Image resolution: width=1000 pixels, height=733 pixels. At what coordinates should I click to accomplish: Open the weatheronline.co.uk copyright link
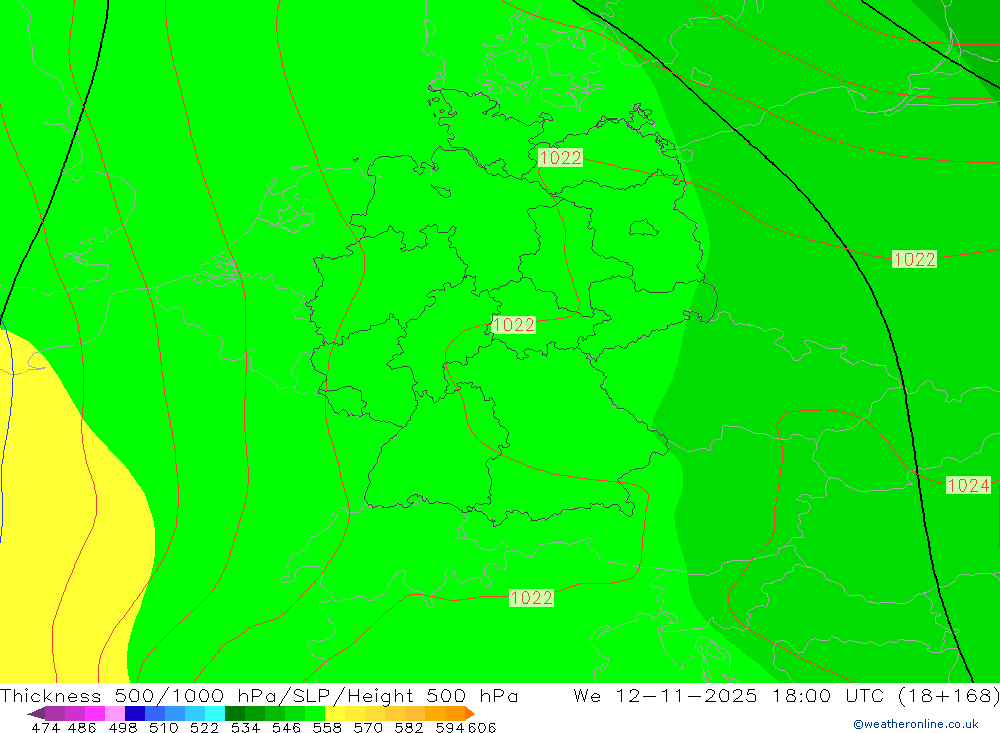pyautogui.click(x=916, y=724)
